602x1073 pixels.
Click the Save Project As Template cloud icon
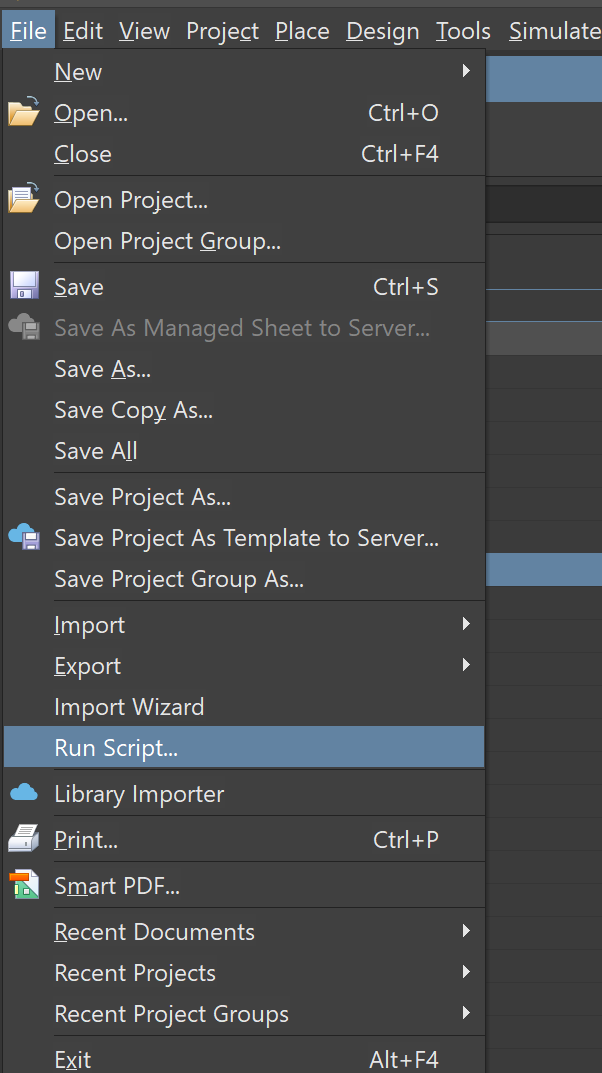(24, 537)
